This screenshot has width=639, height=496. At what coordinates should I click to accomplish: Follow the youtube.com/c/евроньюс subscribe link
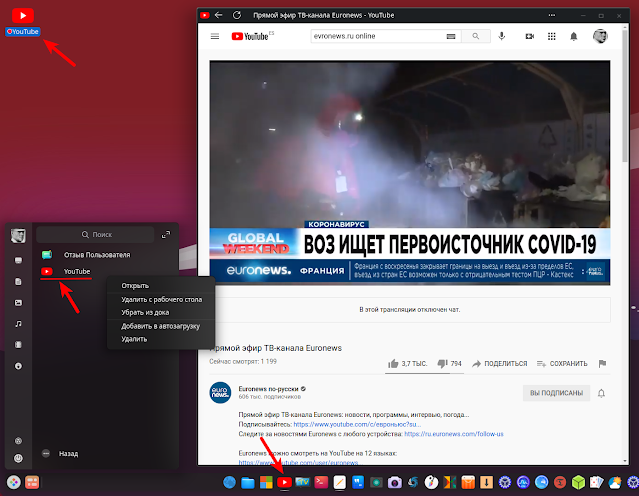(357, 424)
